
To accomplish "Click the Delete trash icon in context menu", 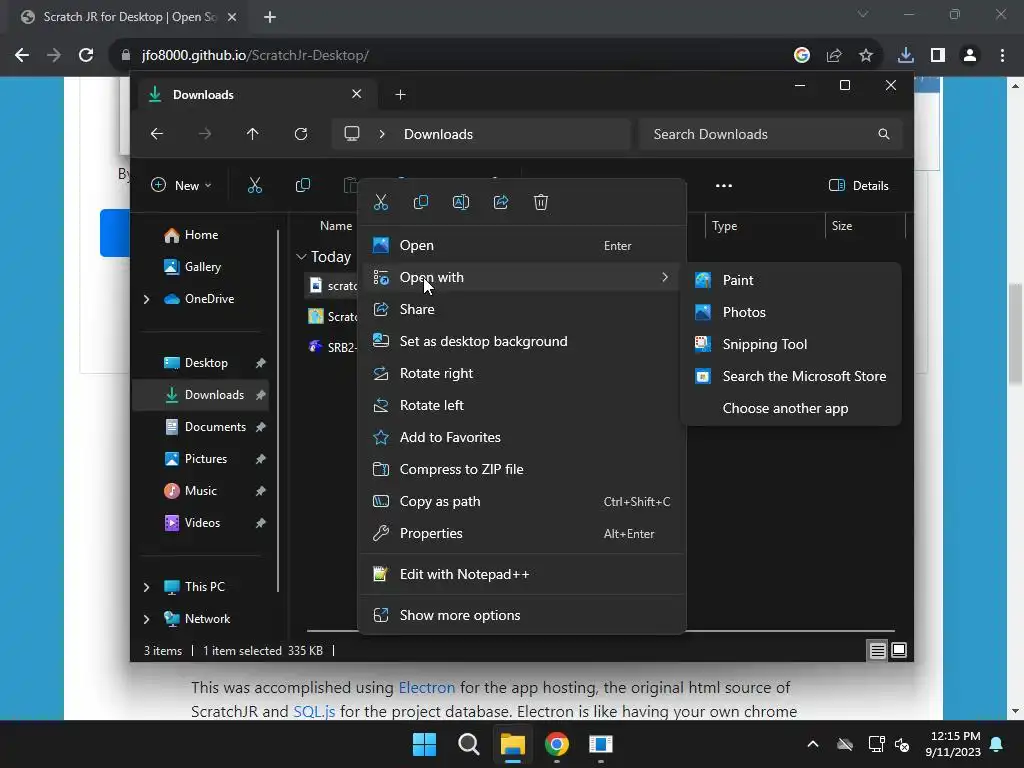I will click(541, 202).
